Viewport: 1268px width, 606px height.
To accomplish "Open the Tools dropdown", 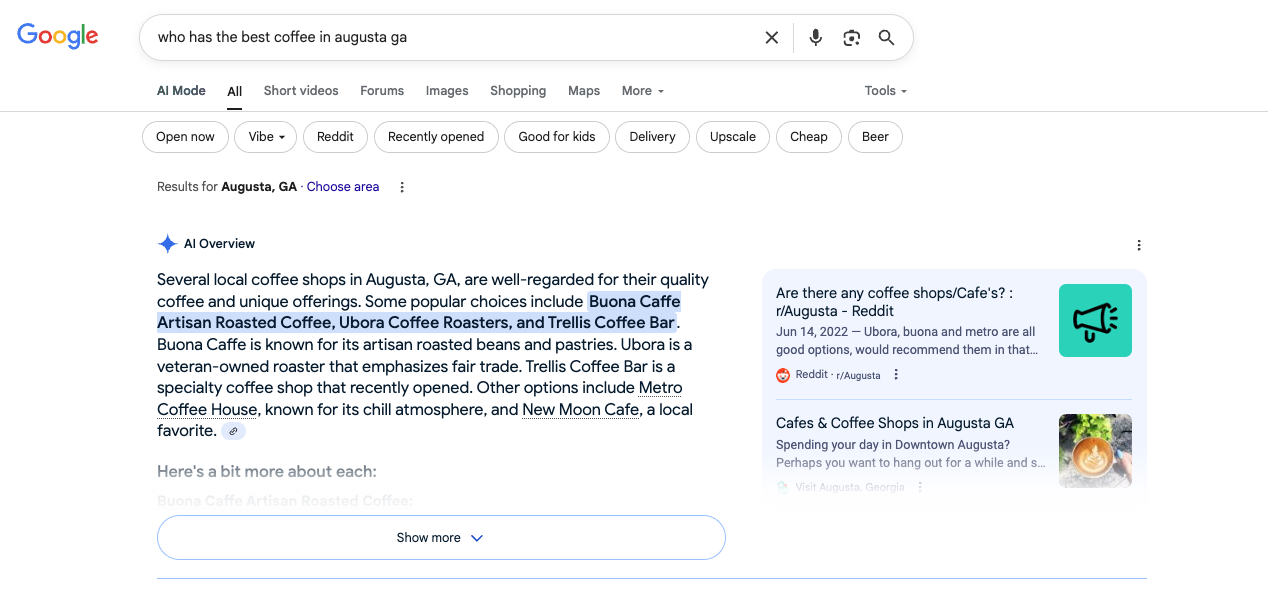I will click(886, 91).
